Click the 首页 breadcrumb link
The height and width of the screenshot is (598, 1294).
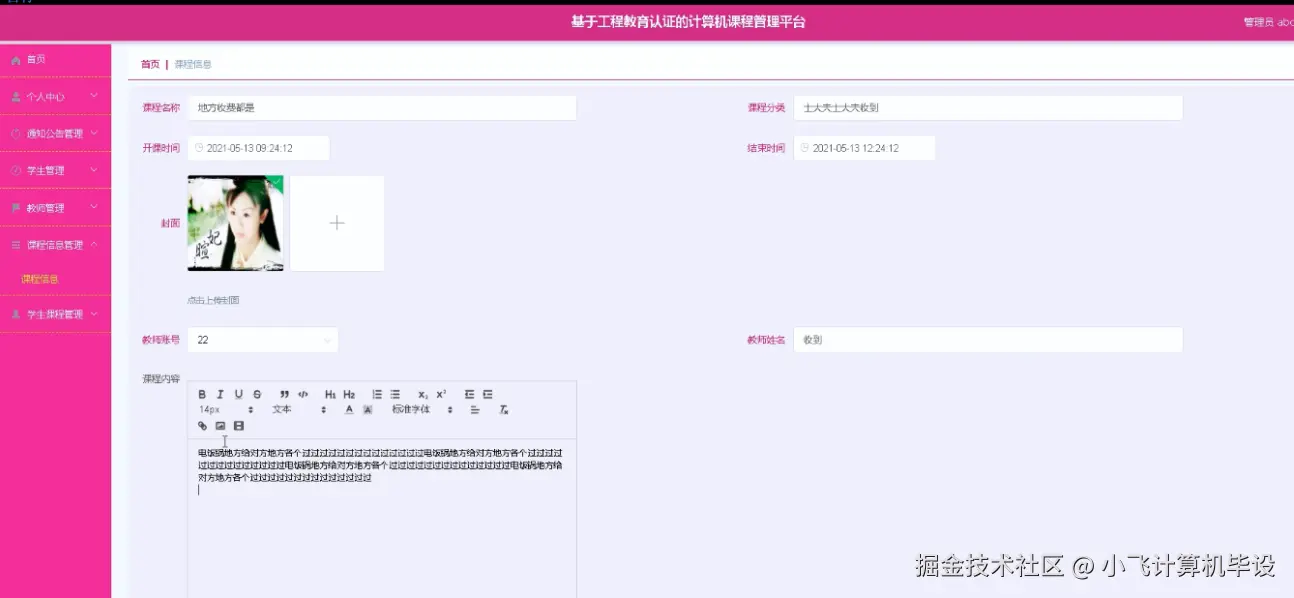(150, 64)
